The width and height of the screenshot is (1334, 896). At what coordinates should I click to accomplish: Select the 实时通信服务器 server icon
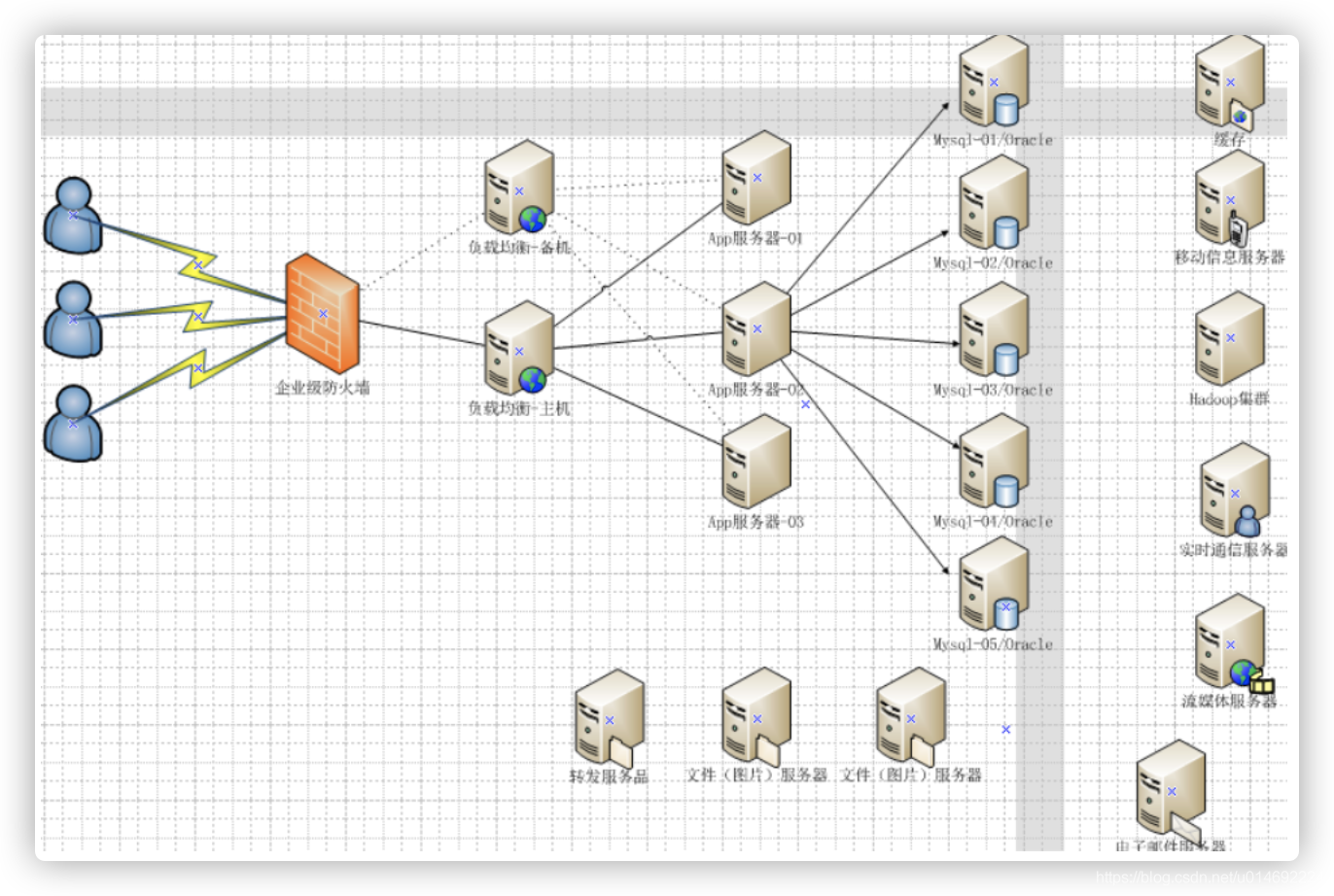(x=1235, y=491)
